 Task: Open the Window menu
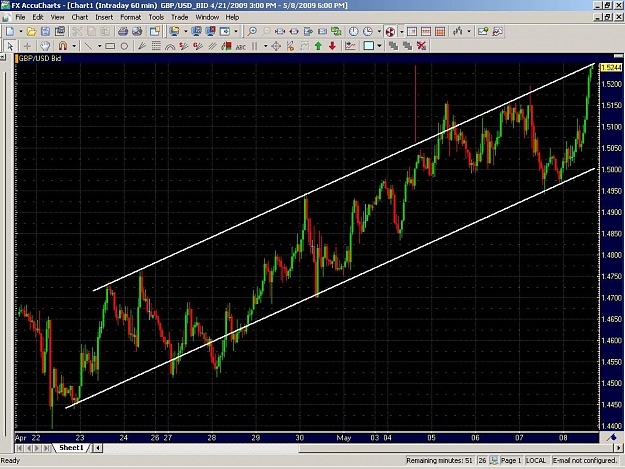click(x=207, y=17)
